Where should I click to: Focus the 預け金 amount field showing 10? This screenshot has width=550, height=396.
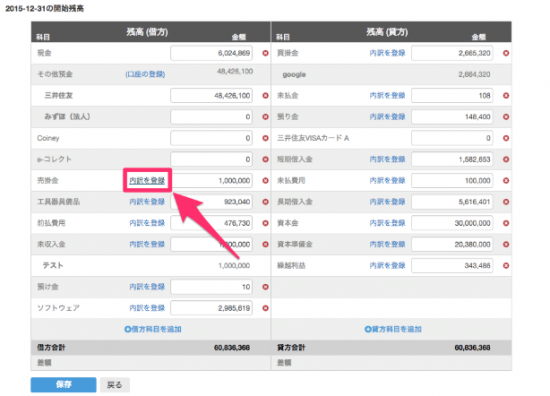point(212,287)
